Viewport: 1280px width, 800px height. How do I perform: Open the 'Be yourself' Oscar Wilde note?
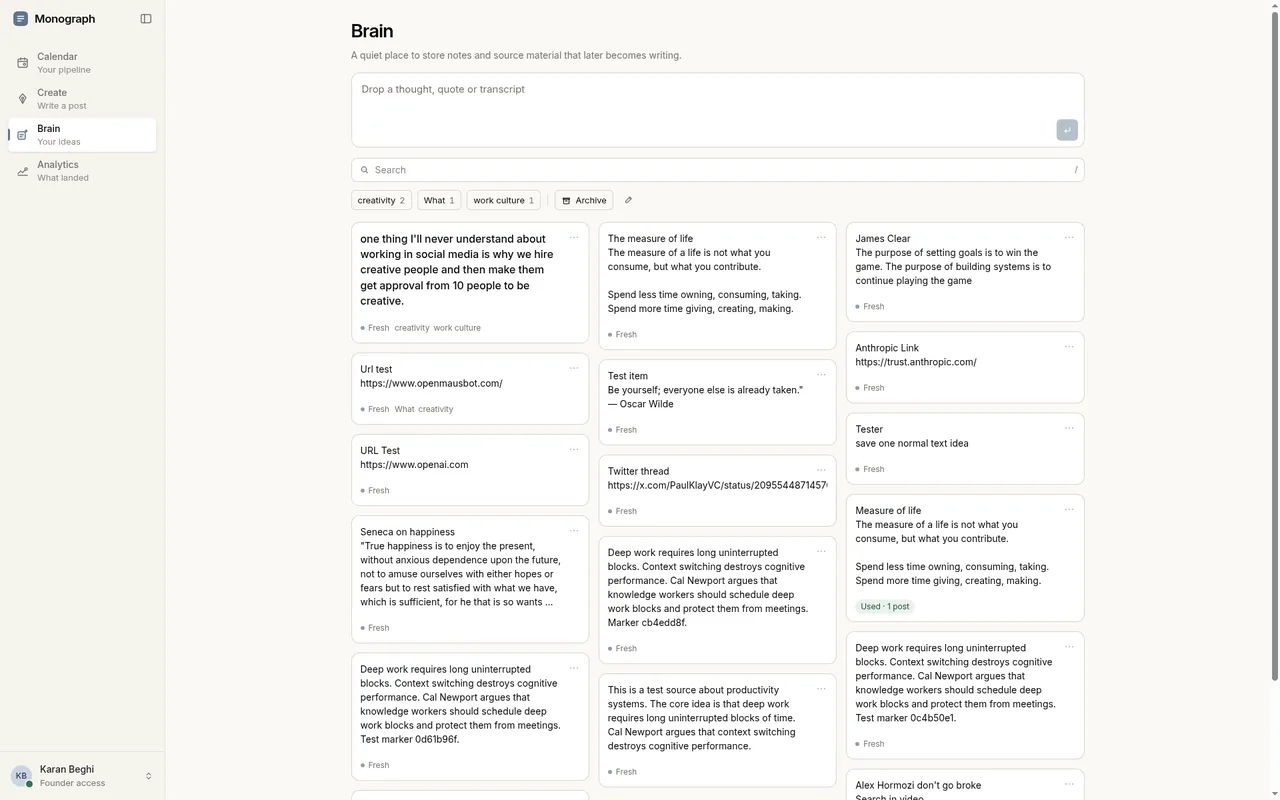point(717,402)
